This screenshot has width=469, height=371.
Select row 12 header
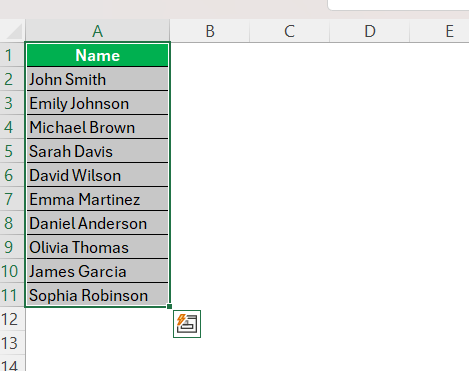coord(12,319)
